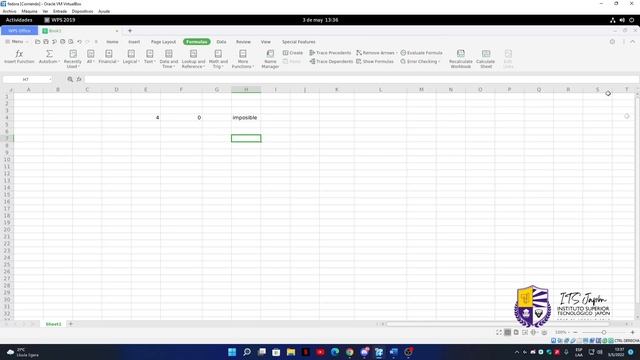Image resolution: width=640 pixels, height=360 pixels.
Task: Click Create names from selection
Action: pos(293,53)
